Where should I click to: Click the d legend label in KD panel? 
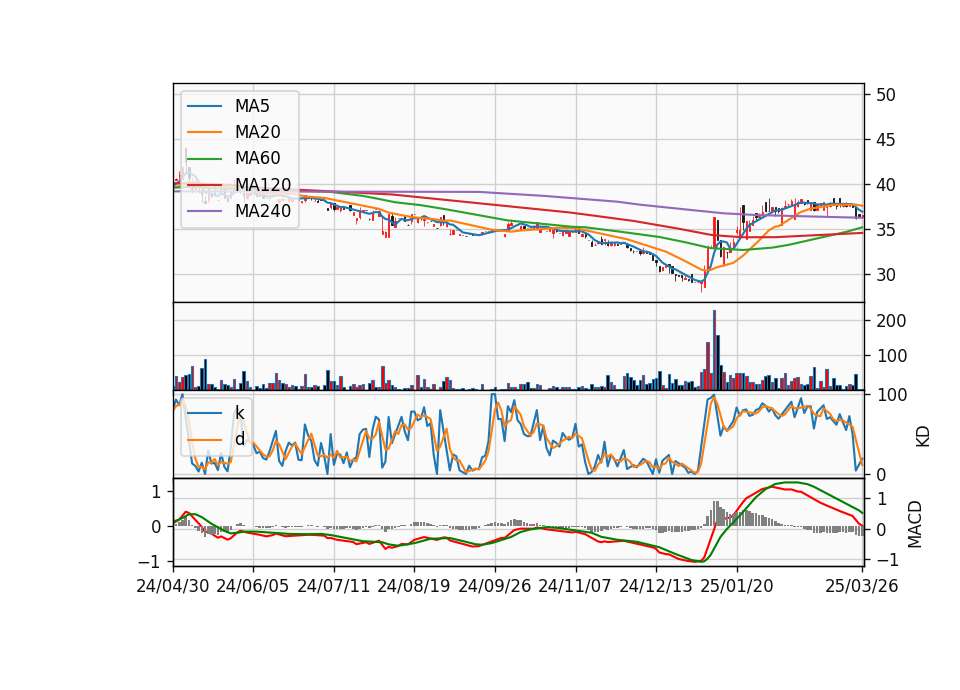pyautogui.click(x=240, y=439)
